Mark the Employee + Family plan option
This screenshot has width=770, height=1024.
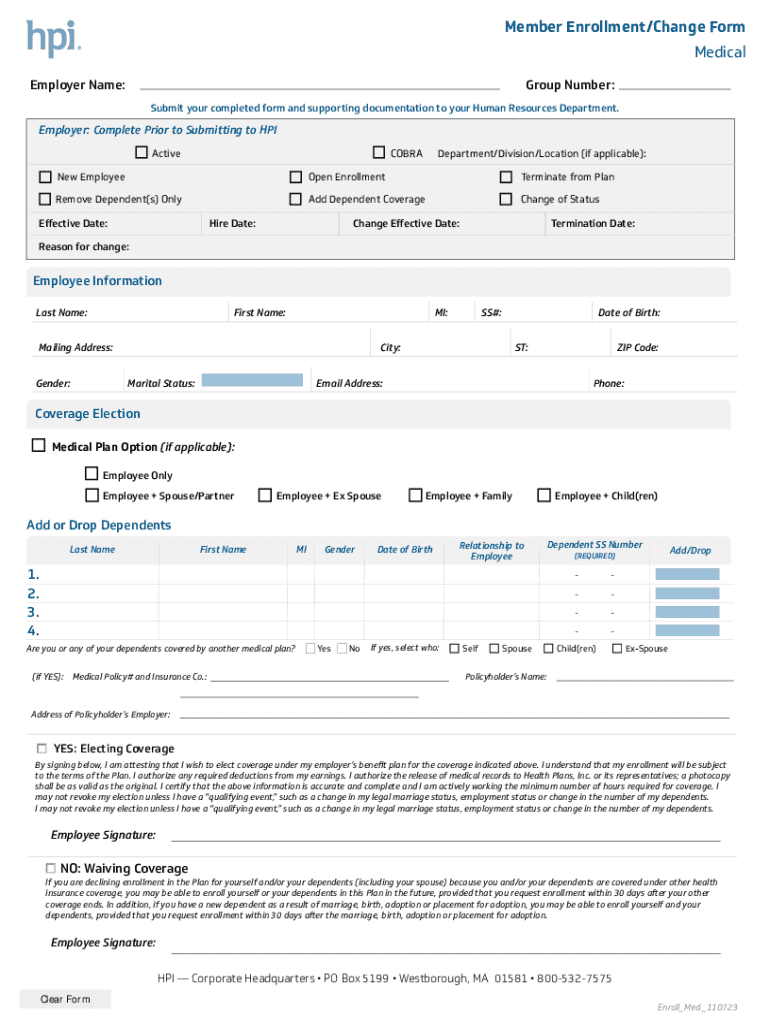(415, 495)
